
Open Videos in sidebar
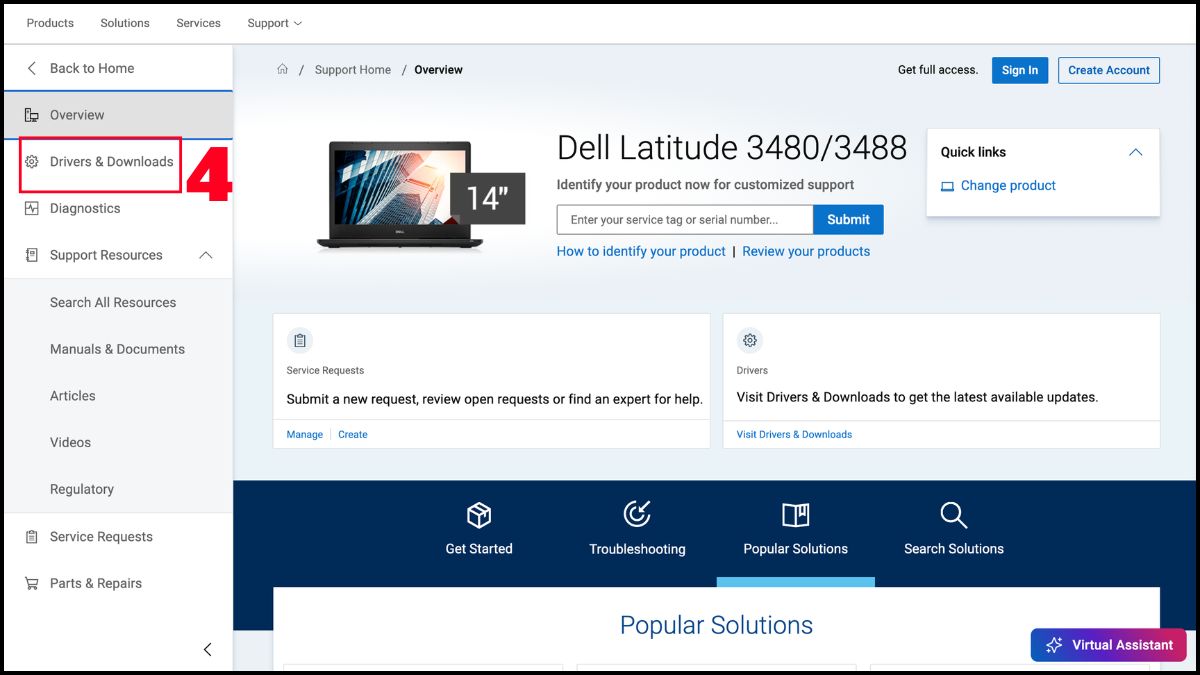pos(70,442)
